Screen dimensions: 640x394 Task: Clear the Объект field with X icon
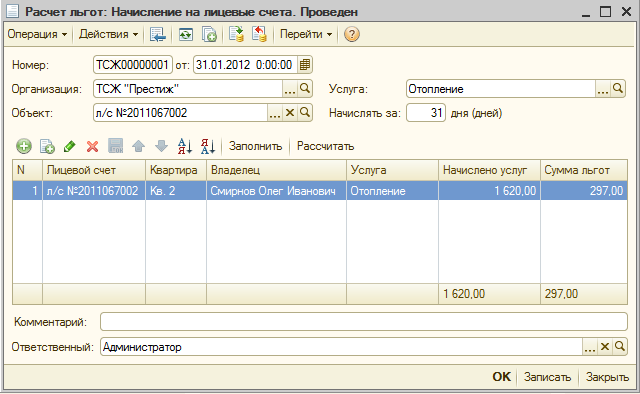coord(290,113)
